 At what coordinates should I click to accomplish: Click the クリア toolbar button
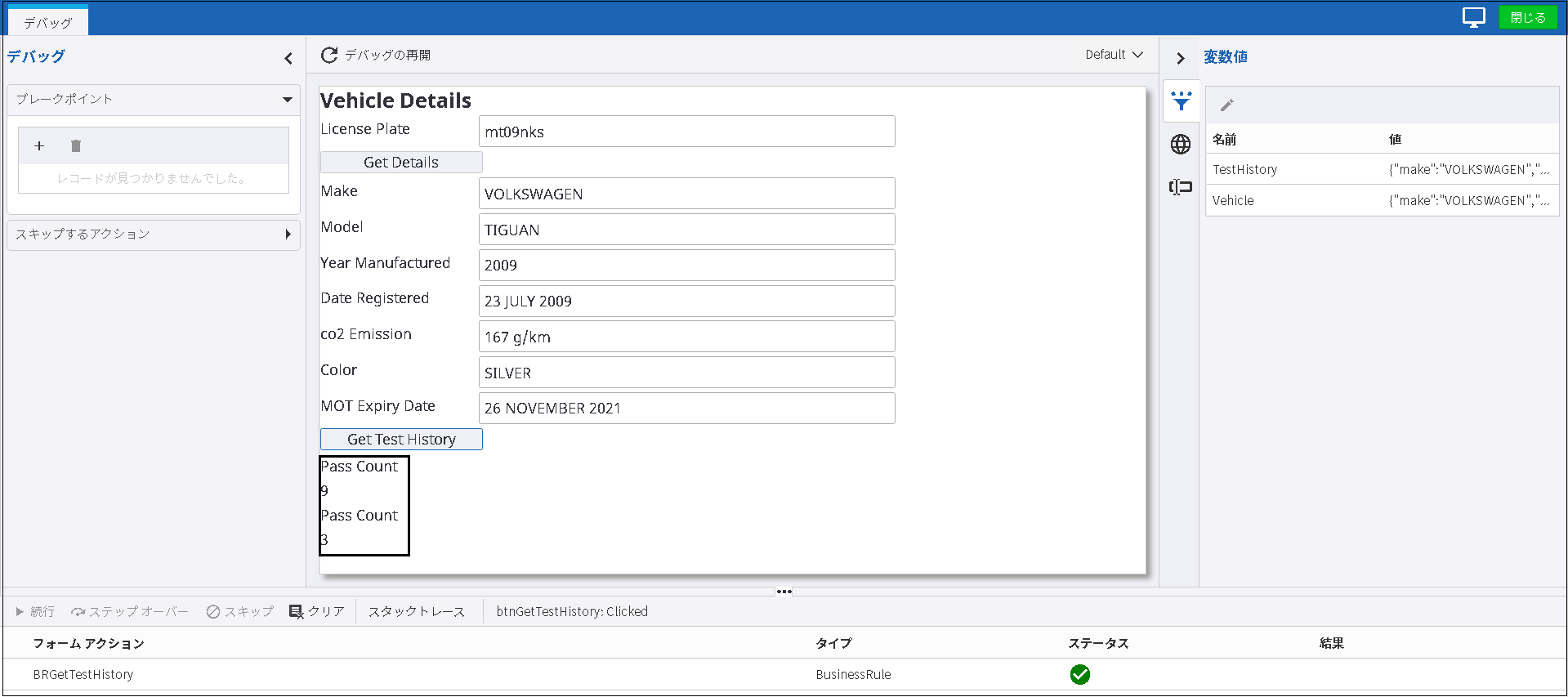[x=317, y=612]
